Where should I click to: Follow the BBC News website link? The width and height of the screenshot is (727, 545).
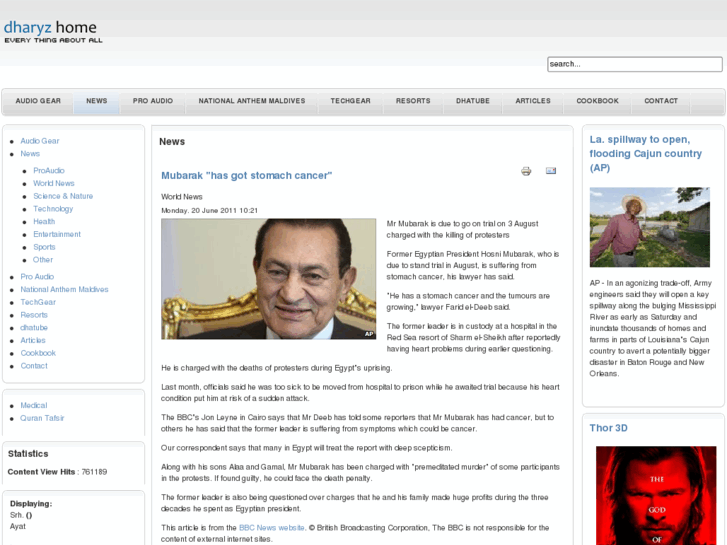271,527
